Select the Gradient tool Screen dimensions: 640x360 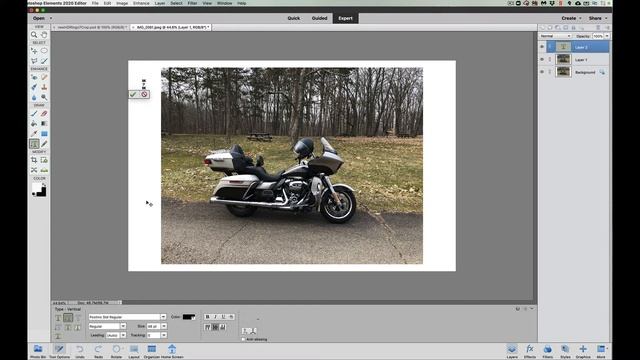pyautogui.click(x=44, y=123)
